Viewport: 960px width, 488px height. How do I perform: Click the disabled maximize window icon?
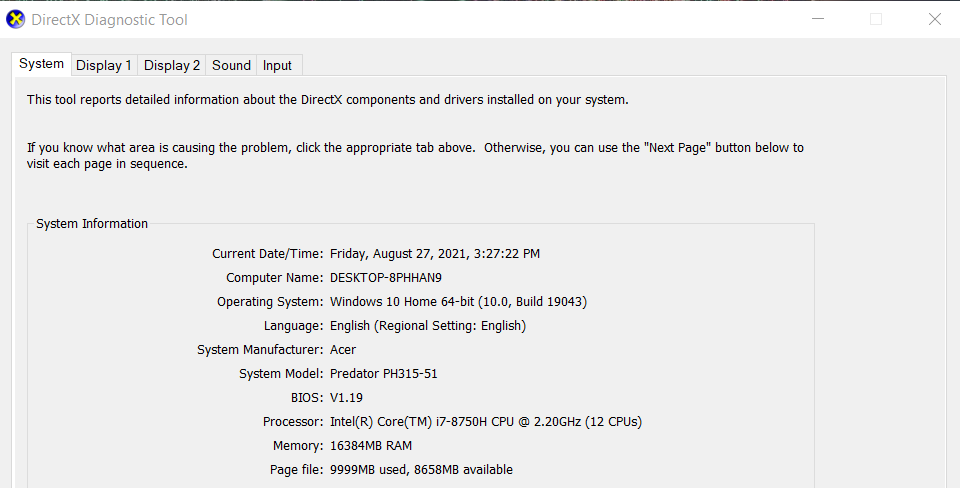tap(876, 19)
